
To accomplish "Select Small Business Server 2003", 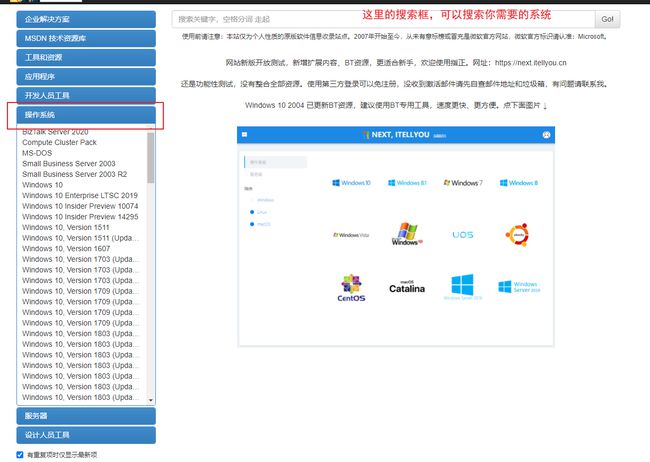I will pyautogui.click(x=69, y=163).
